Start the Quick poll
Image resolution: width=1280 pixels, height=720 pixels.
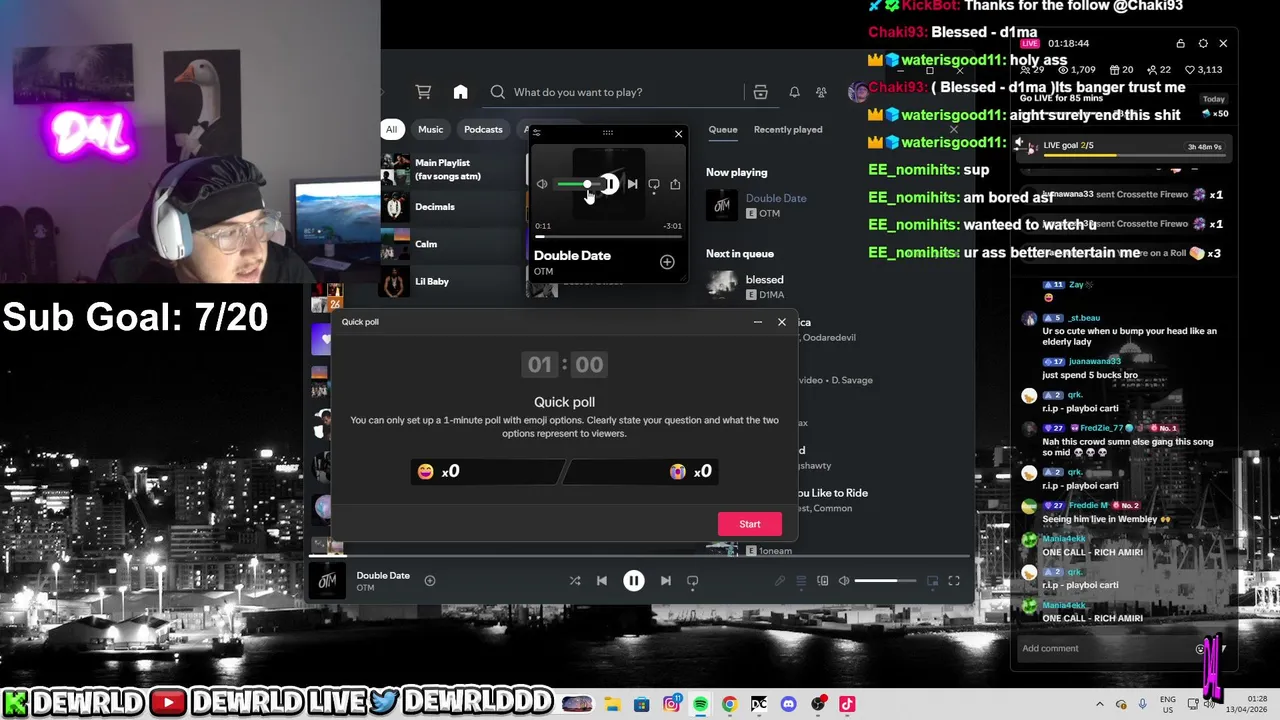click(750, 524)
